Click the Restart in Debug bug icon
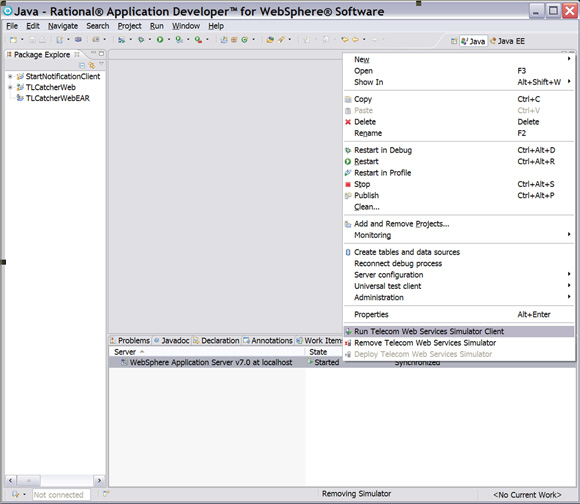The image size is (580, 504). click(x=348, y=150)
